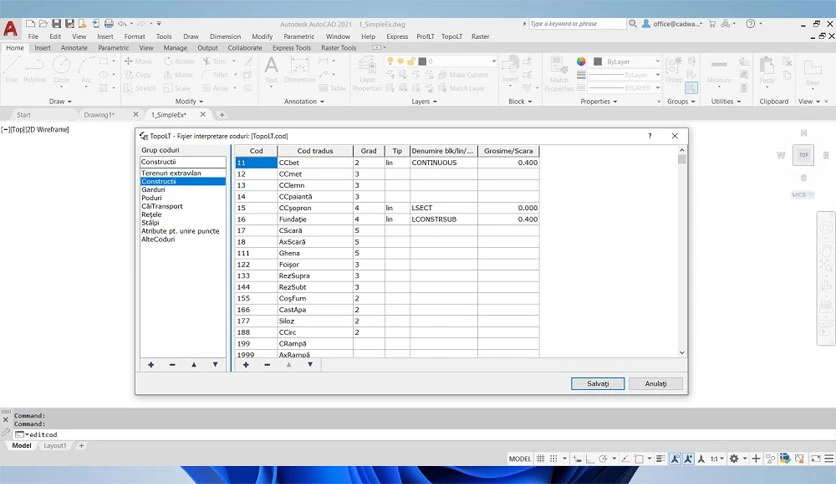Click the Salvați button
836x484 pixels.
pyautogui.click(x=598, y=383)
